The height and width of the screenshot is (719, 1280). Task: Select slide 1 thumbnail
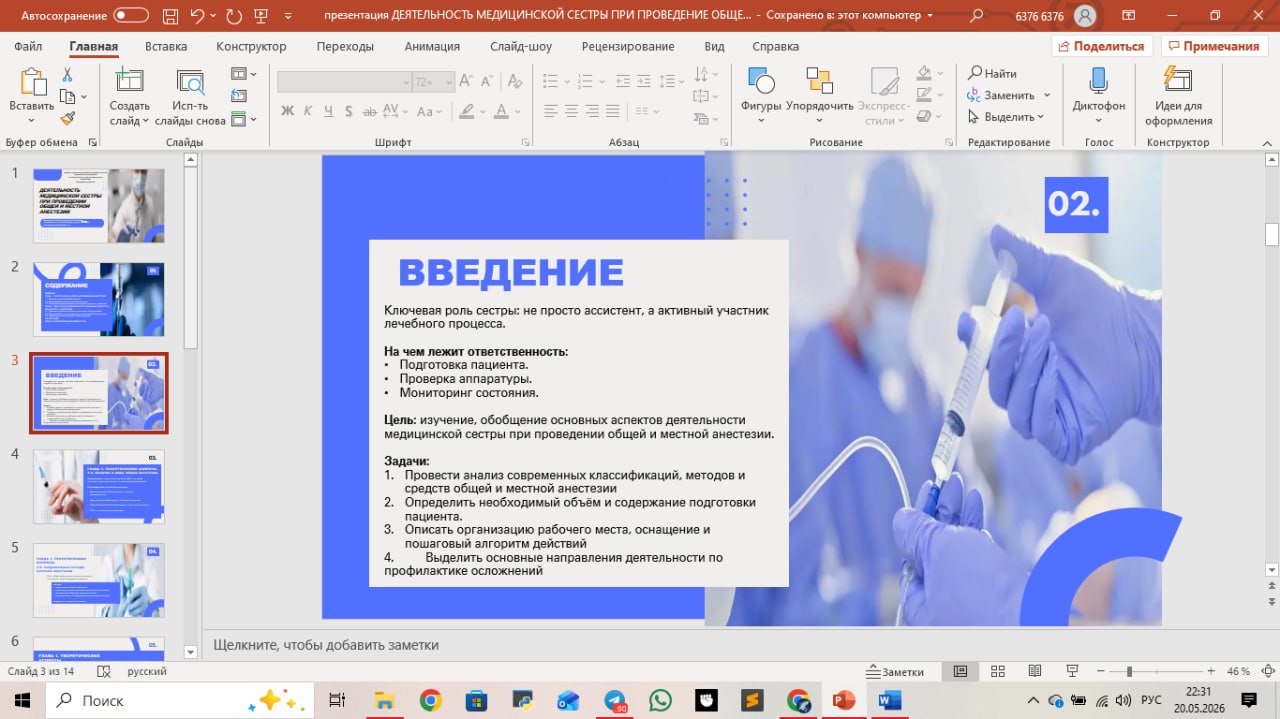(x=99, y=205)
